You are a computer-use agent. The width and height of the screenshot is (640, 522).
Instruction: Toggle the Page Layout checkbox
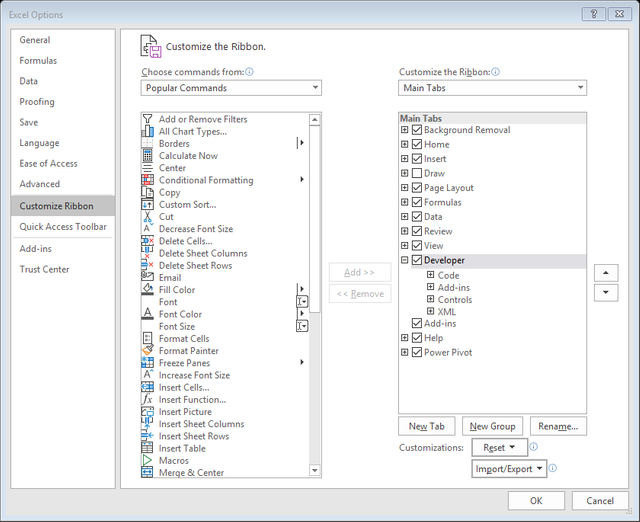point(417,188)
